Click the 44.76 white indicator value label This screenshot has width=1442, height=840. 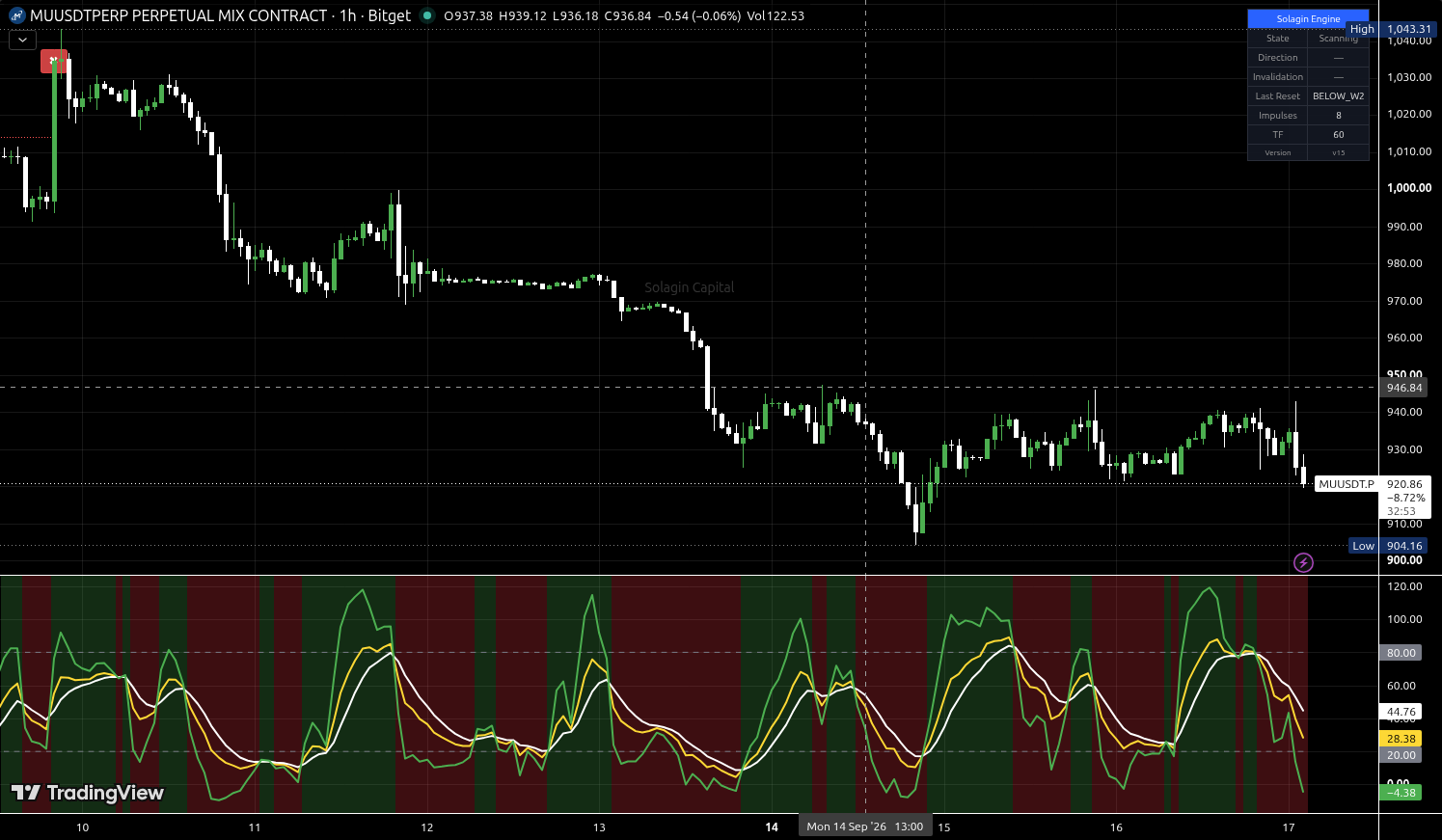coord(1401,713)
